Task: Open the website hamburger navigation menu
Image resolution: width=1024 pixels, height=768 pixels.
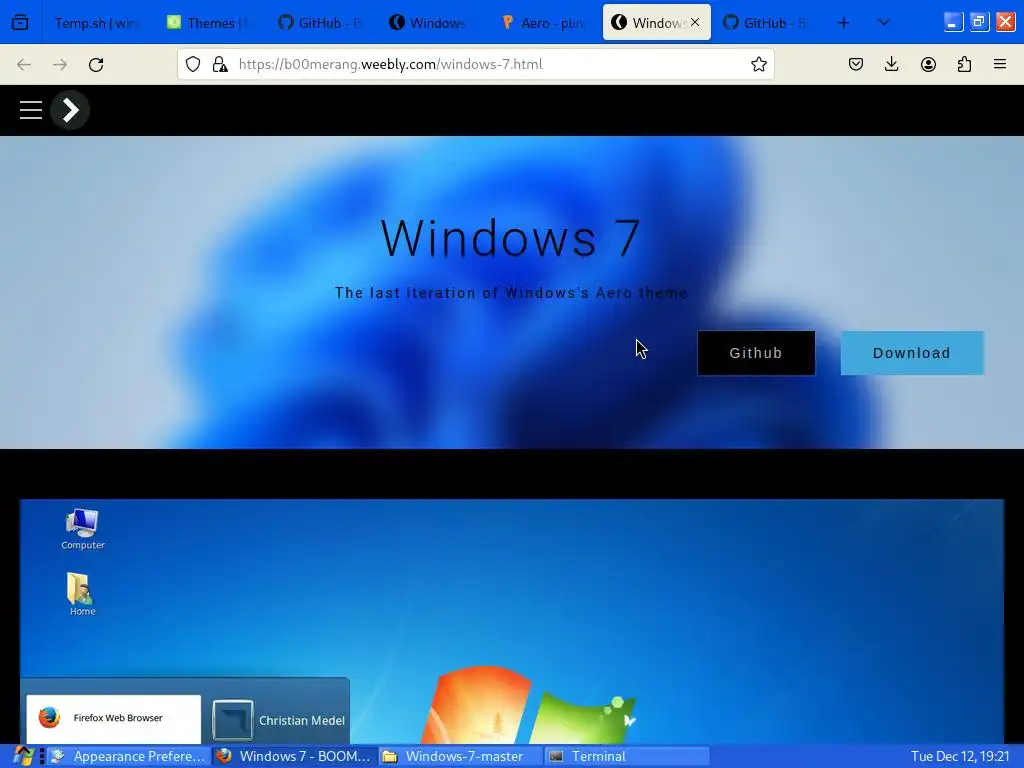Action: point(31,110)
